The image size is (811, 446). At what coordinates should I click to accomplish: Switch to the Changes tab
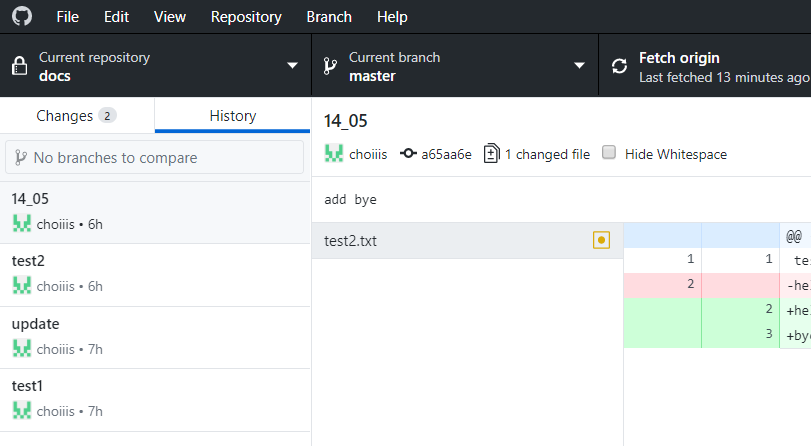click(x=76, y=116)
